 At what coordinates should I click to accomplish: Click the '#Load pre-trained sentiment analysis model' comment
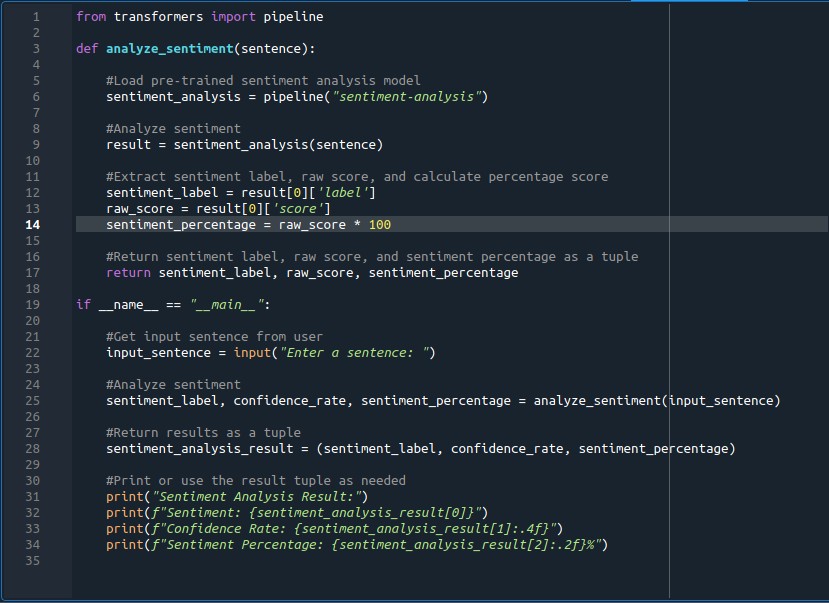(263, 81)
